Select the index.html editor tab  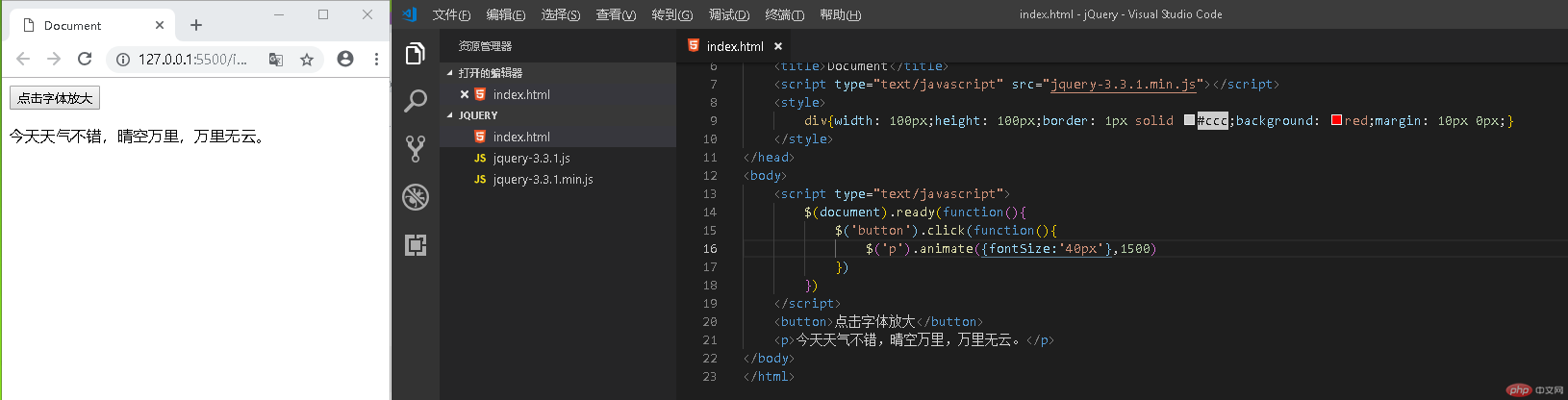pos(735,46)
